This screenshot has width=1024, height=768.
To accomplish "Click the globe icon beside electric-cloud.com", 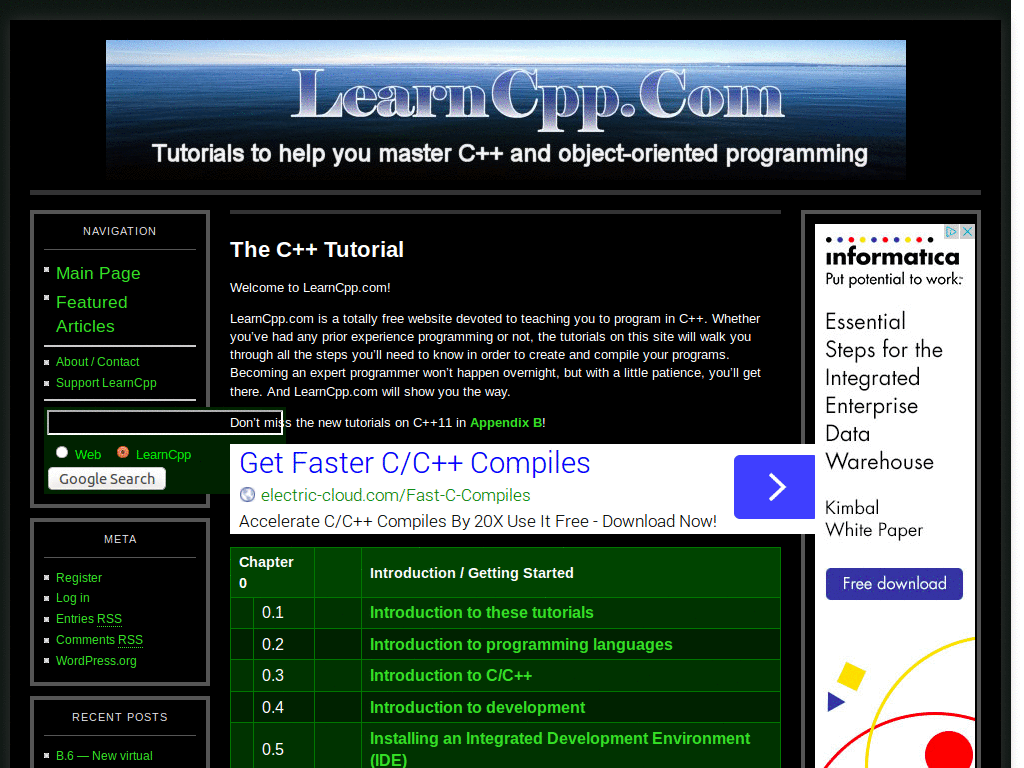I will coord(246,494).
